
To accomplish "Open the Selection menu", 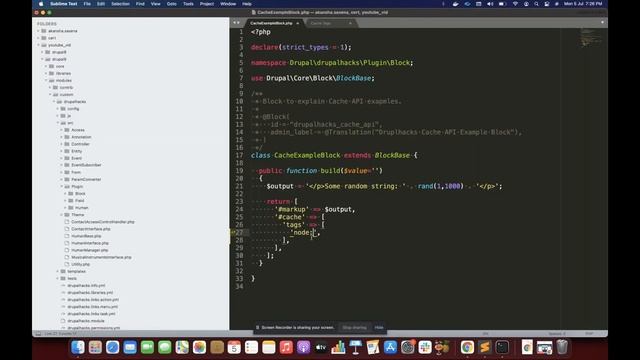I will coord(120,4).
